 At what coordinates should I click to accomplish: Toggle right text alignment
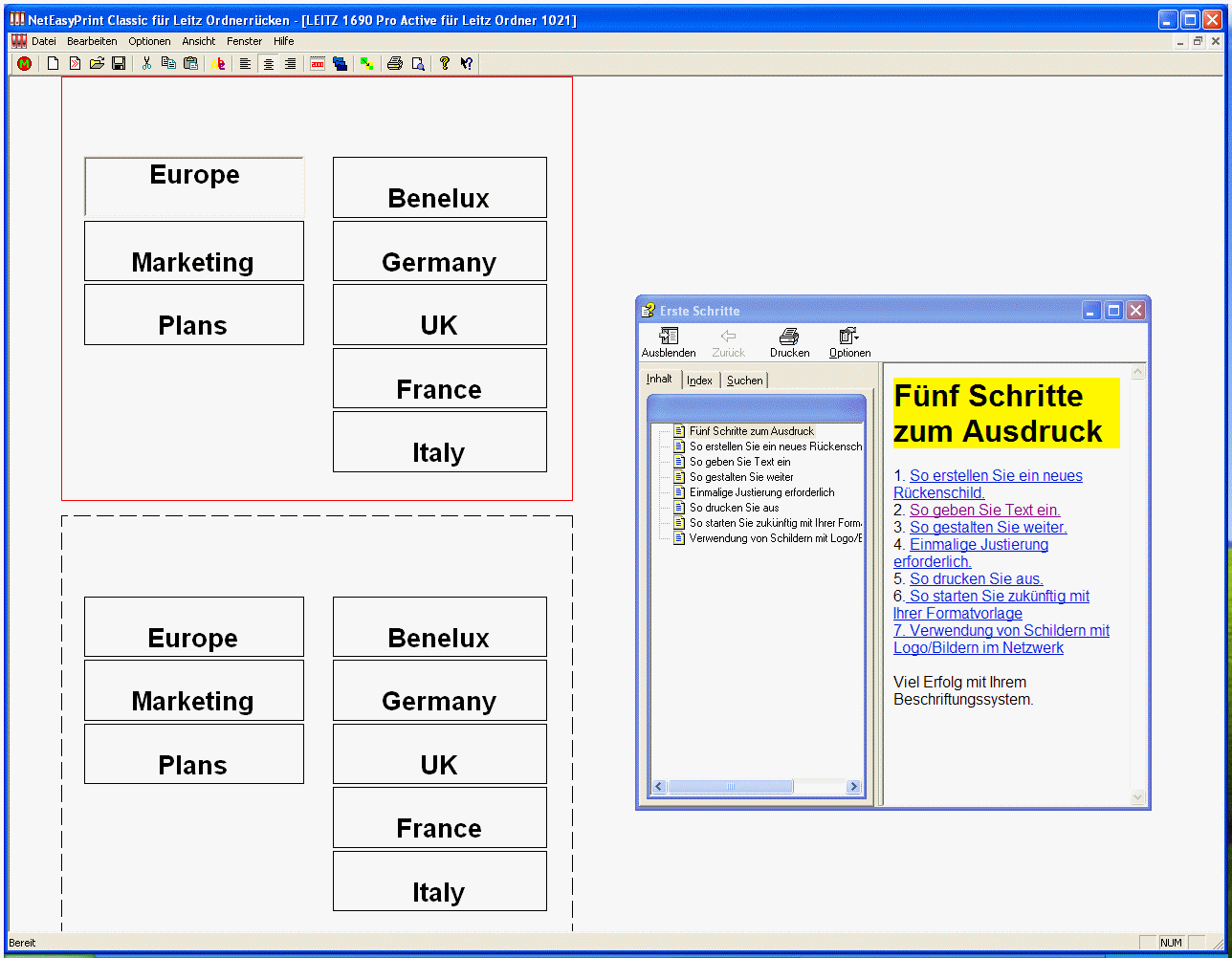pyautogui.click(x=290, y=63)
